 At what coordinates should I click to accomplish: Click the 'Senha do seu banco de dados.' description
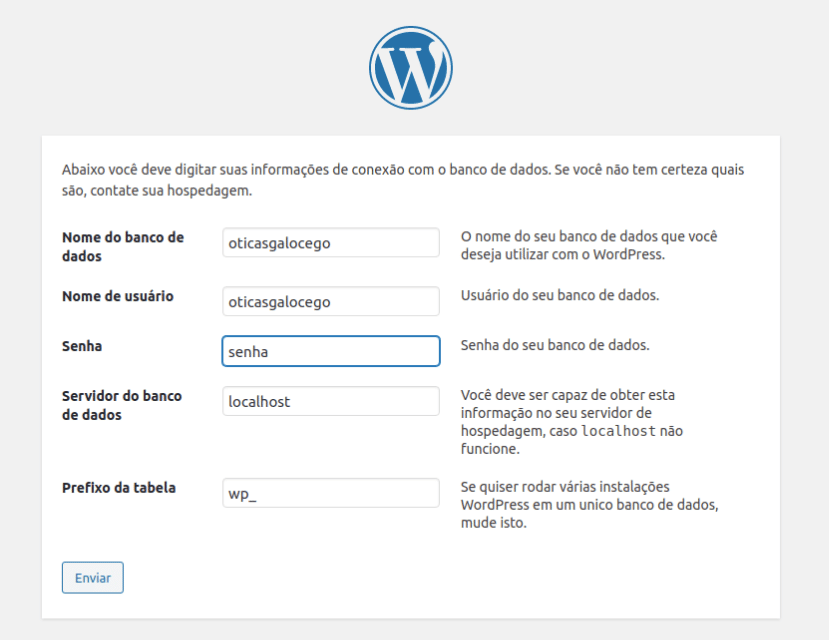point(555,345)
